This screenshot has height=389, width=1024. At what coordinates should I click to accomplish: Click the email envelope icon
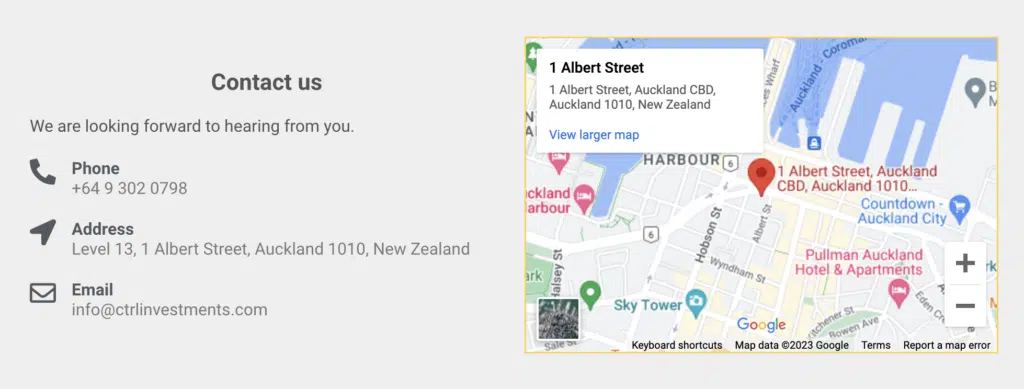tap(42, 293)
